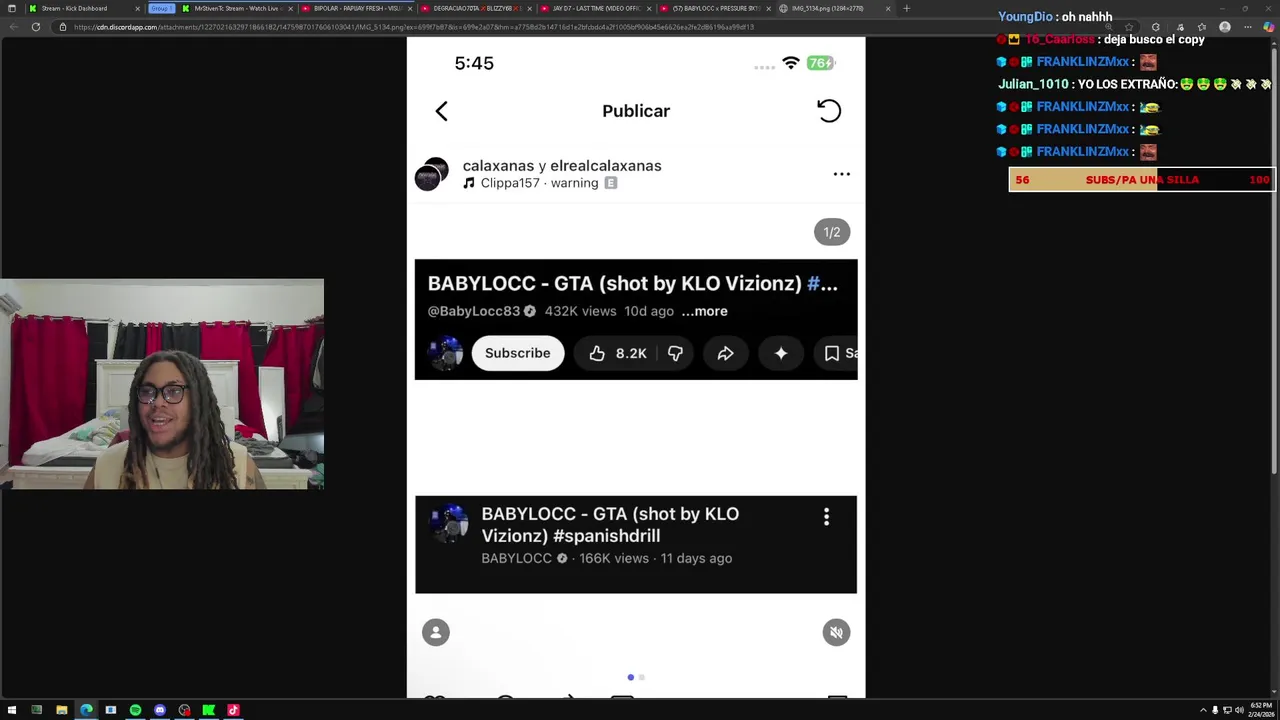Tap the back arrow on Publicar screen
The width and height of the screenshot is (1280, 720).
pyautogui.click(x=441, y=111)
